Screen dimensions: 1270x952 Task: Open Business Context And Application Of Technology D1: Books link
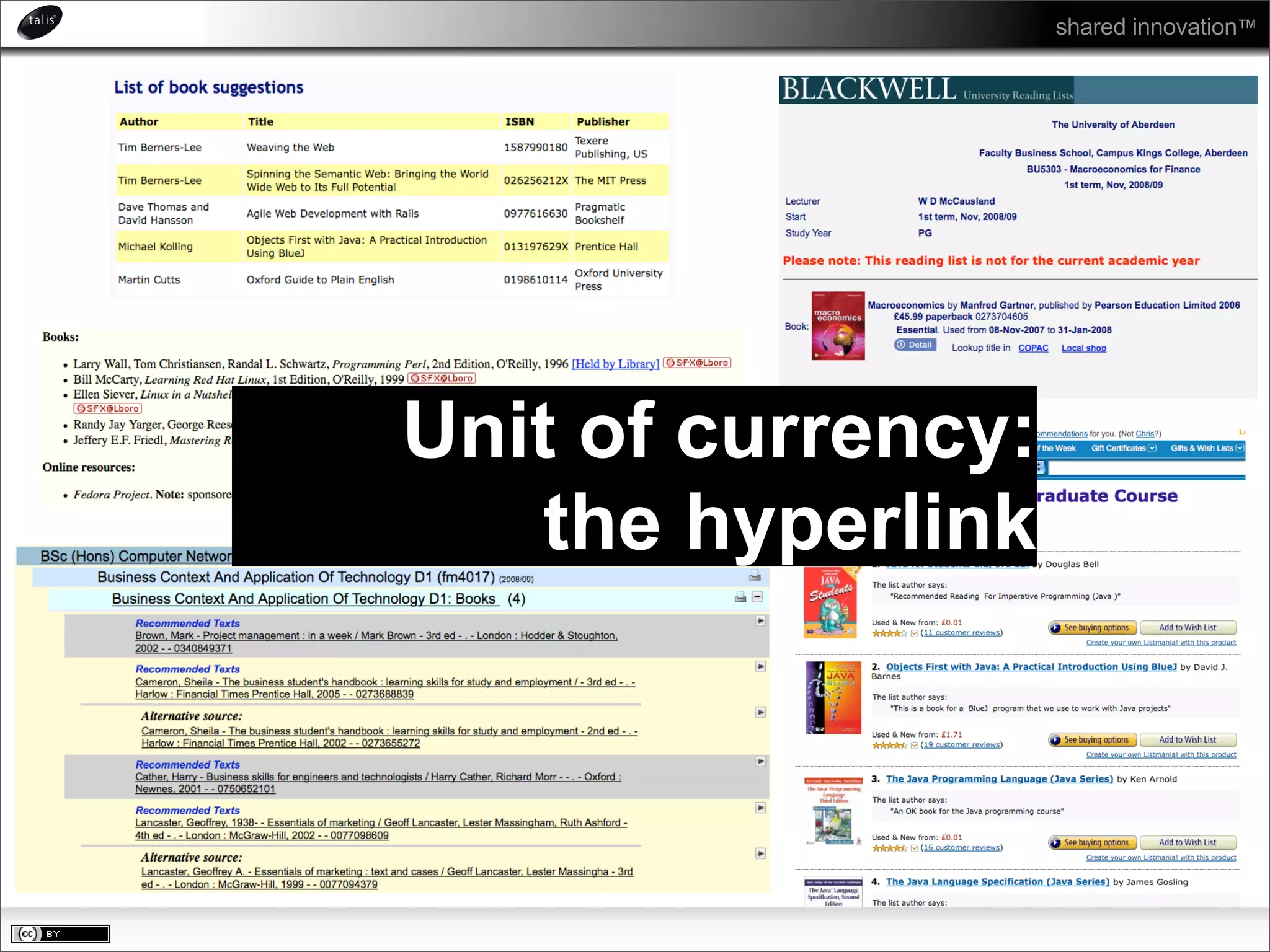coord(305,599)
